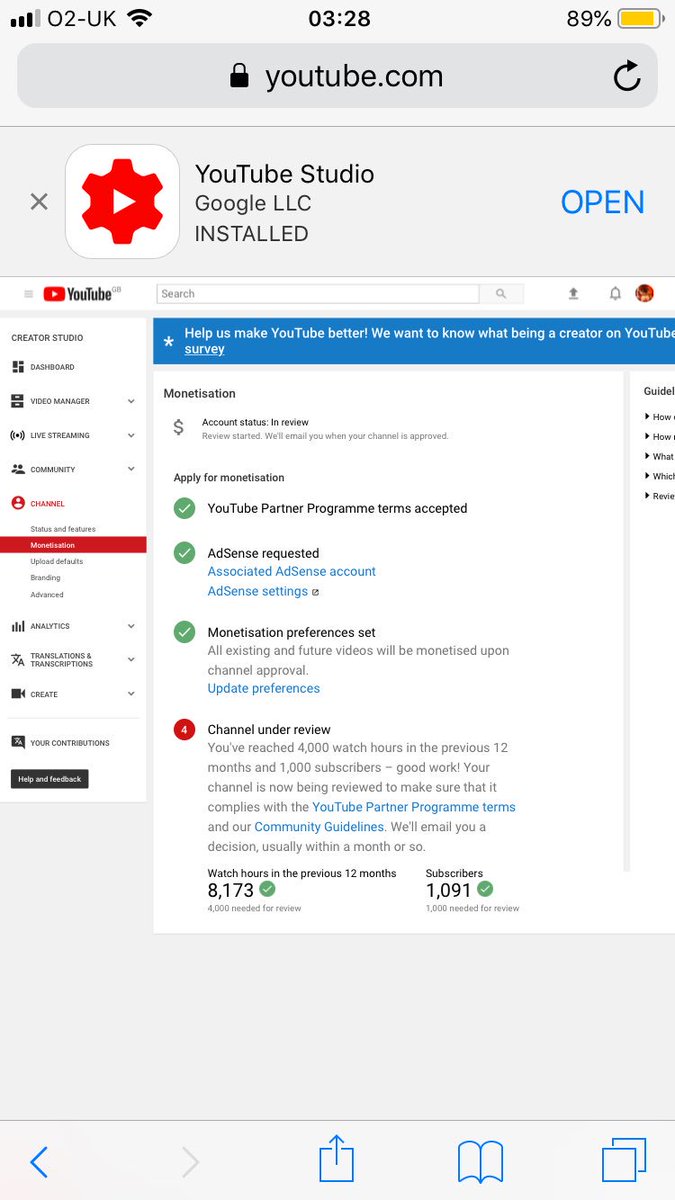Image resolution: width=675 pixels, height=1200 pixels.
Task: Click the Live Streaming broadcast icon
Action: tap(17, 435)
